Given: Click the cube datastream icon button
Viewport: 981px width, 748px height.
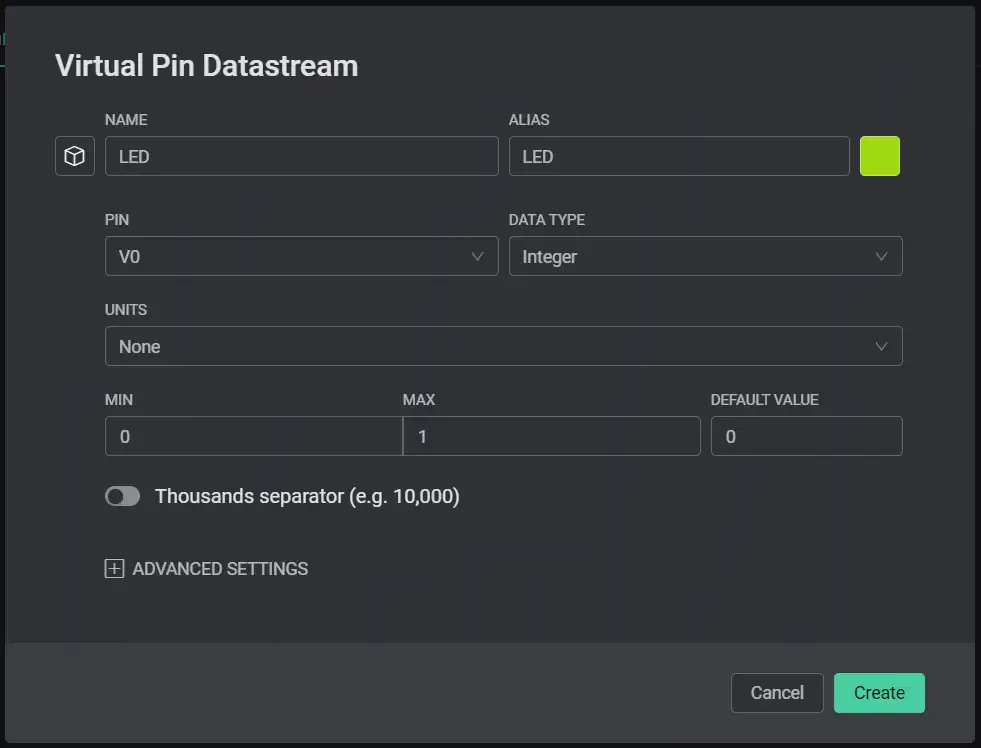Looking at the screenshot, I should point(74,156).
